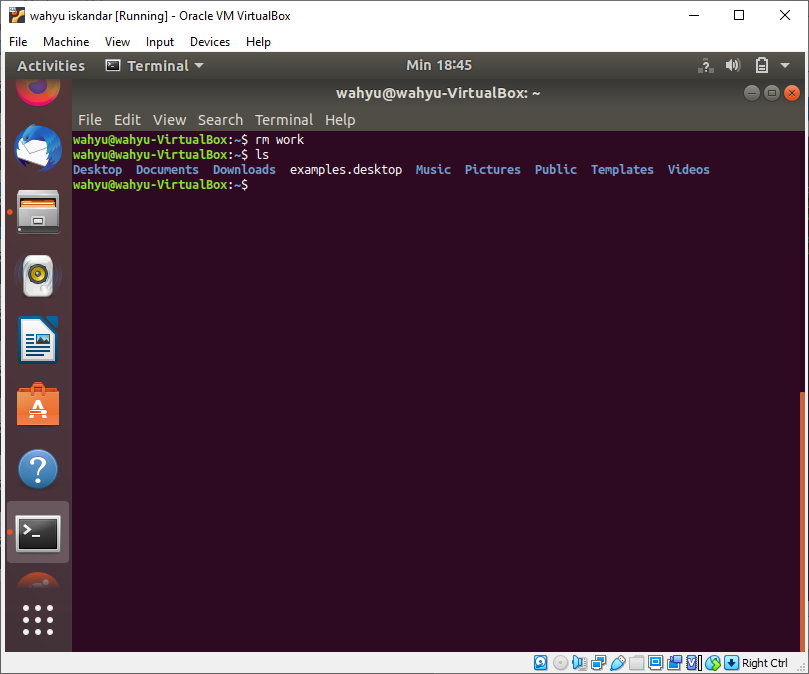Open the Terminal app menu dropdown
This screenshot has width=809, height=674.
click(154, 66)
